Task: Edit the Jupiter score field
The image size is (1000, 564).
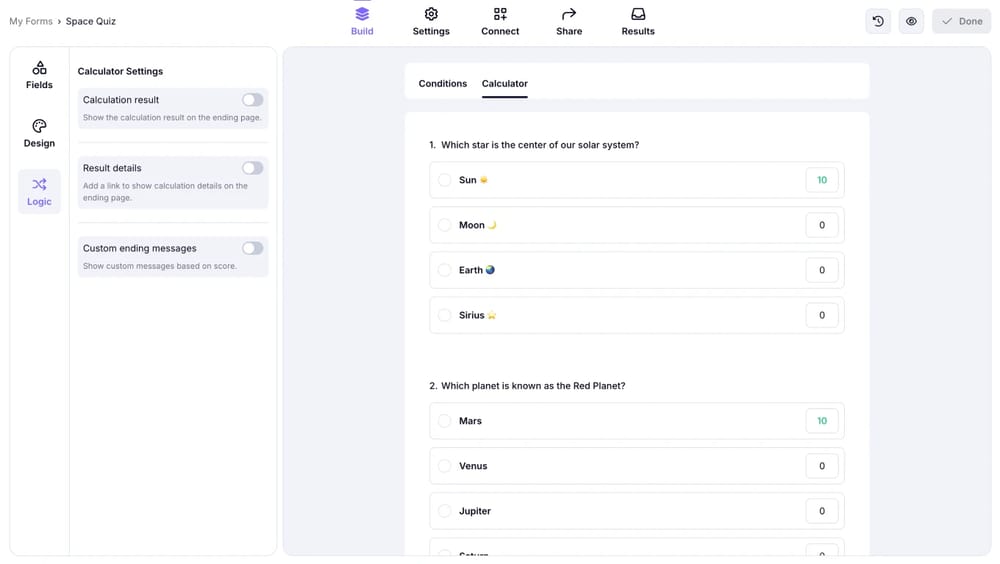Action: 821,511
